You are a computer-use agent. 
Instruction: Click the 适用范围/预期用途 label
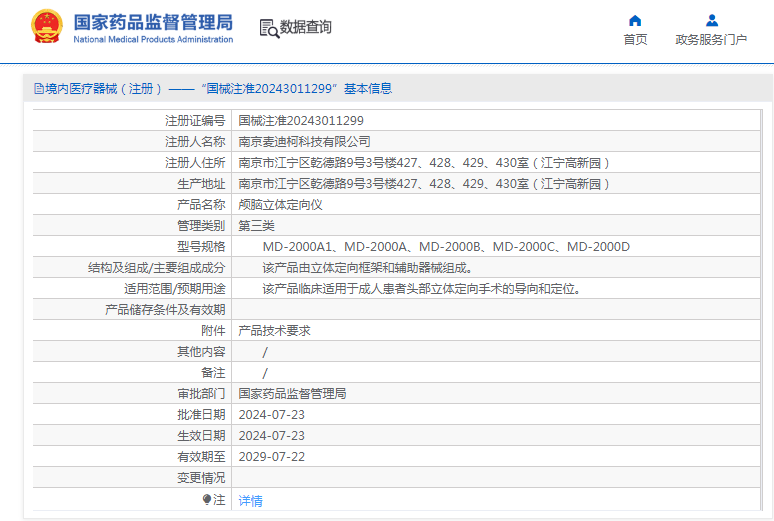[x=175, y=289]
